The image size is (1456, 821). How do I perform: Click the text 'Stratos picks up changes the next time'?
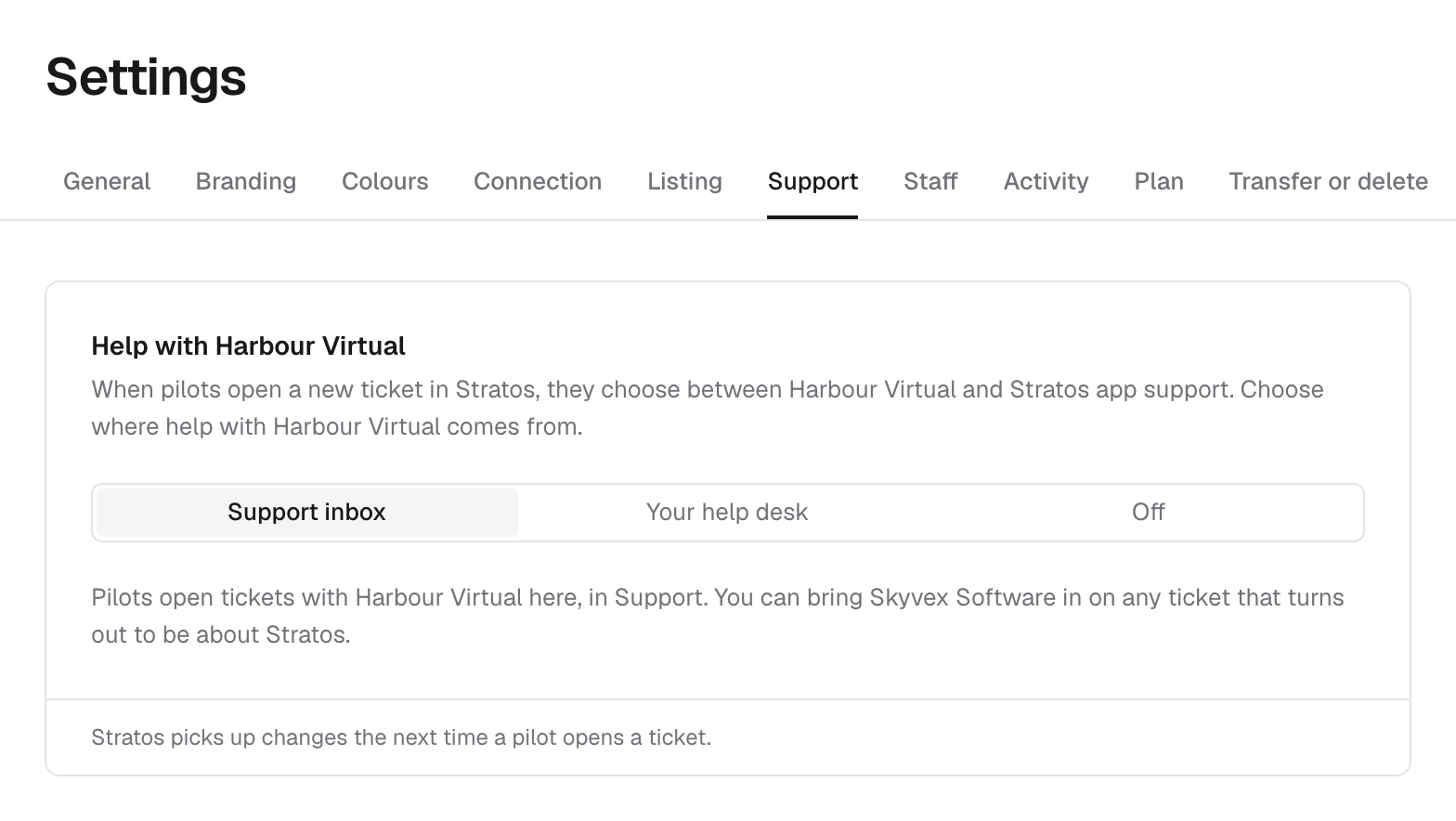pos(292,737)
